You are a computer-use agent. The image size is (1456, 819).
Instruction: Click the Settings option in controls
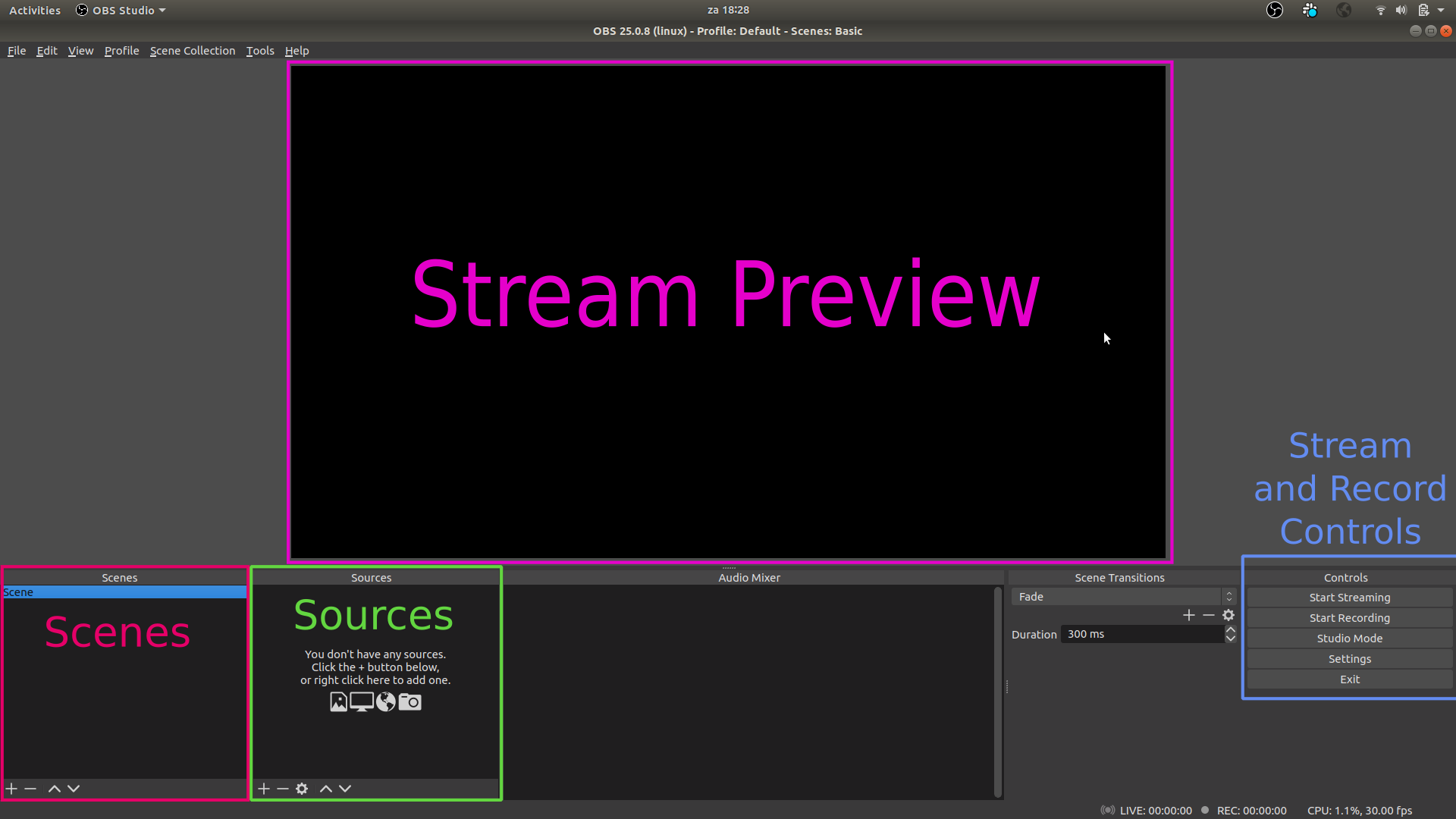click(1350, 658)
